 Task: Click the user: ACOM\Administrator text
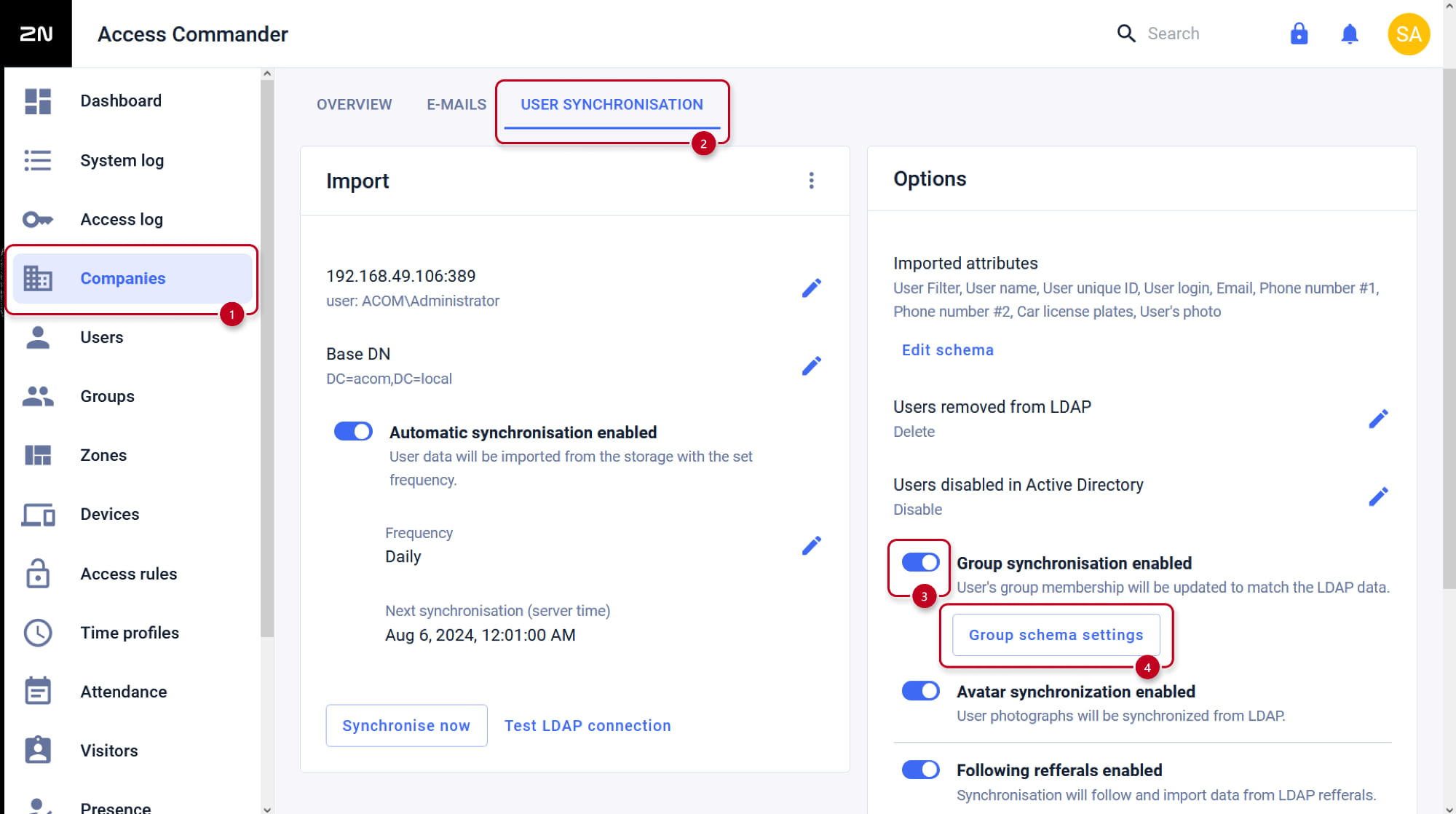tap(413, 301)
